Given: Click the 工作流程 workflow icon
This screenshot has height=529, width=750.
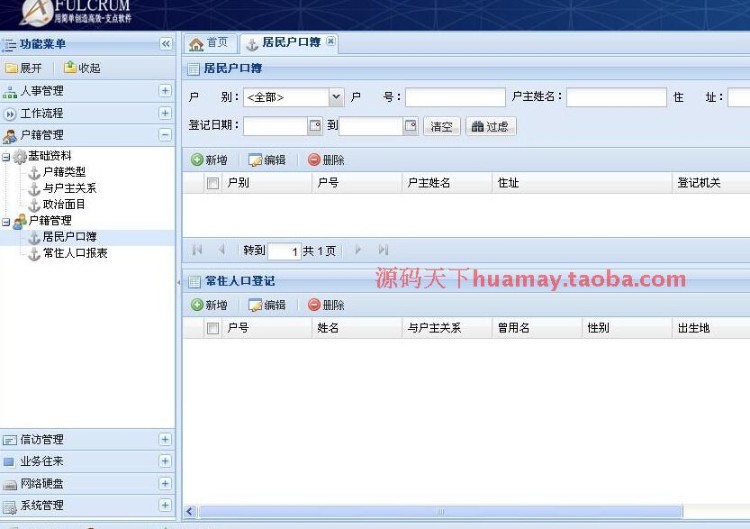Looking at the screenshot, I should (x=10, y=114).
